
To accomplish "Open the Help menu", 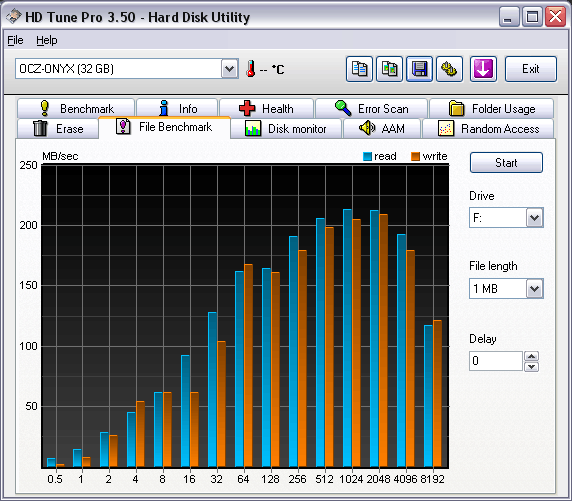I will coord(47,40).
